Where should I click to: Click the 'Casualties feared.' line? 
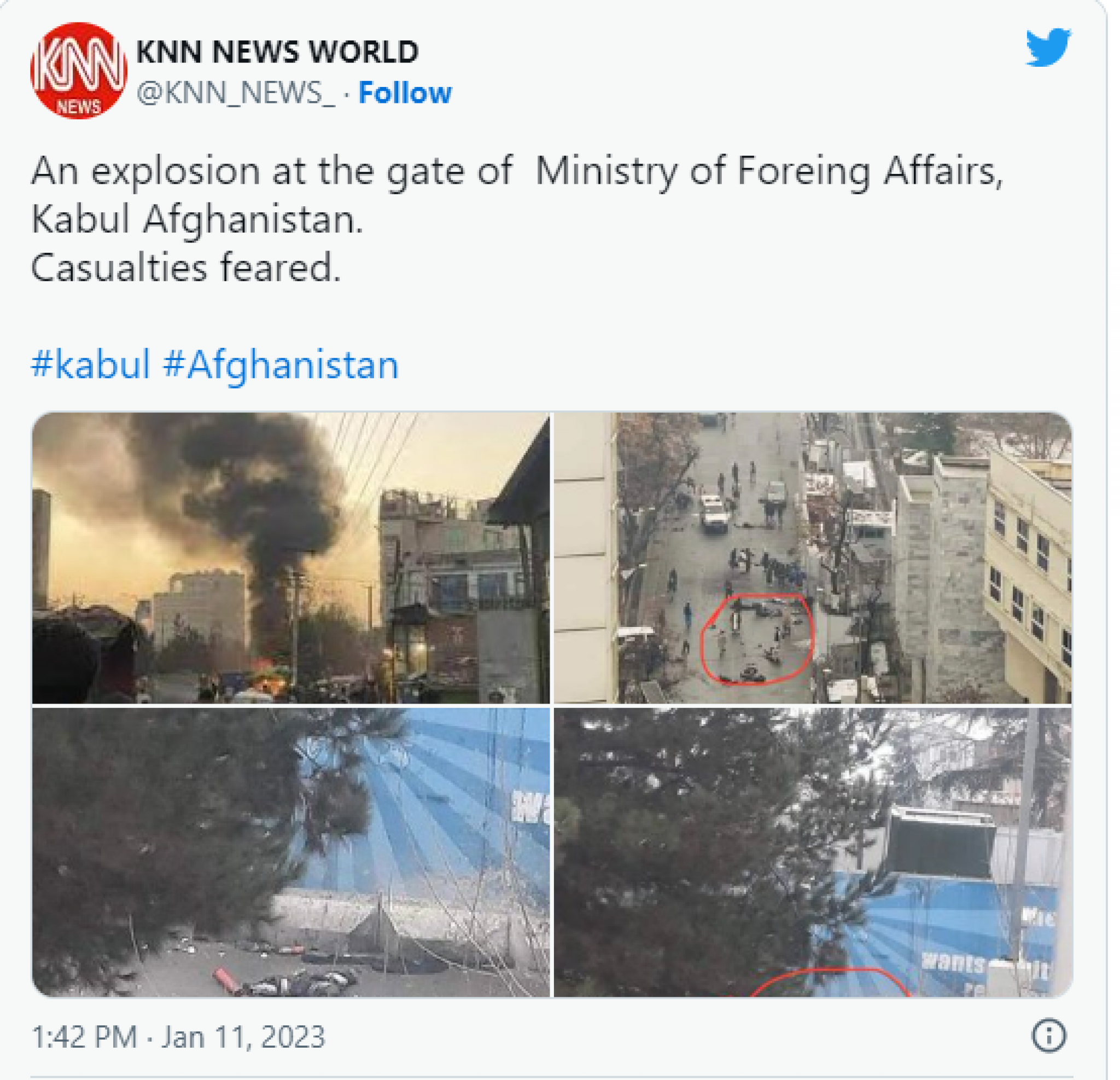pyautogui.click(x=186, y=268)
